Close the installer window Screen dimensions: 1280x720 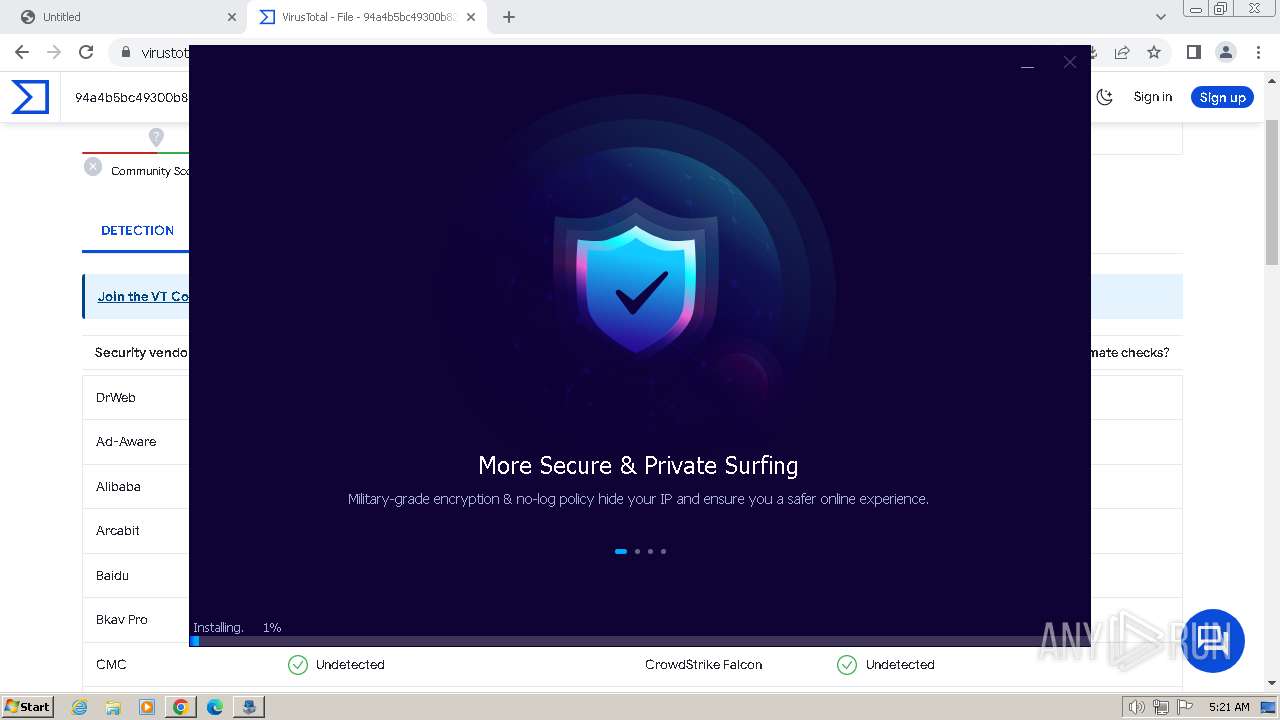click(x=1070, y=62)
